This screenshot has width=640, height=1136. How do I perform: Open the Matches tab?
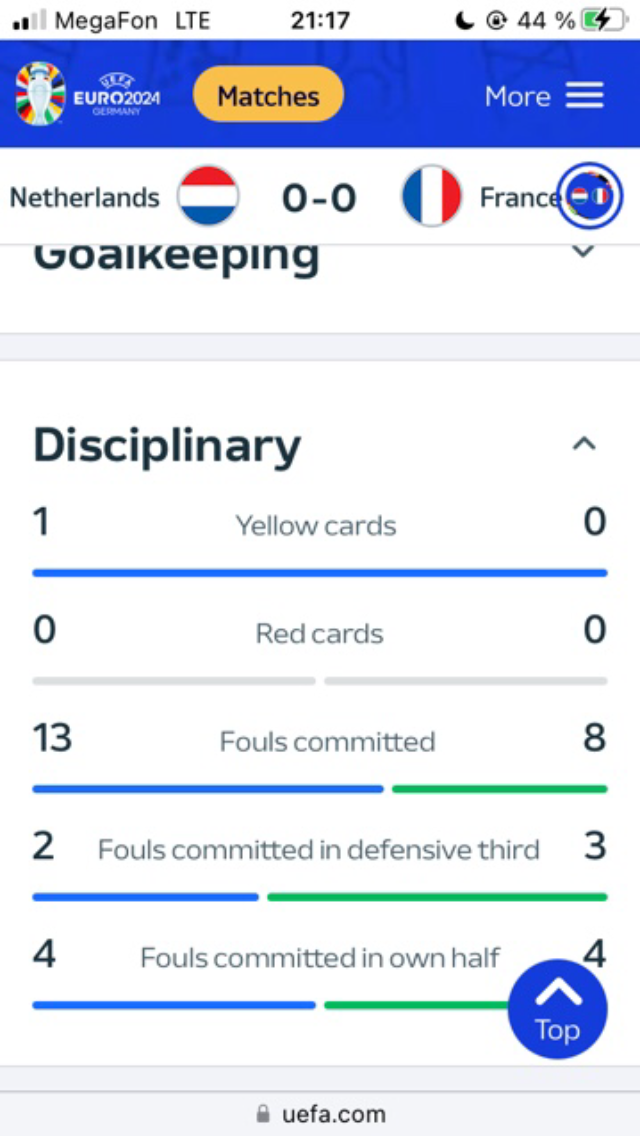268,96
